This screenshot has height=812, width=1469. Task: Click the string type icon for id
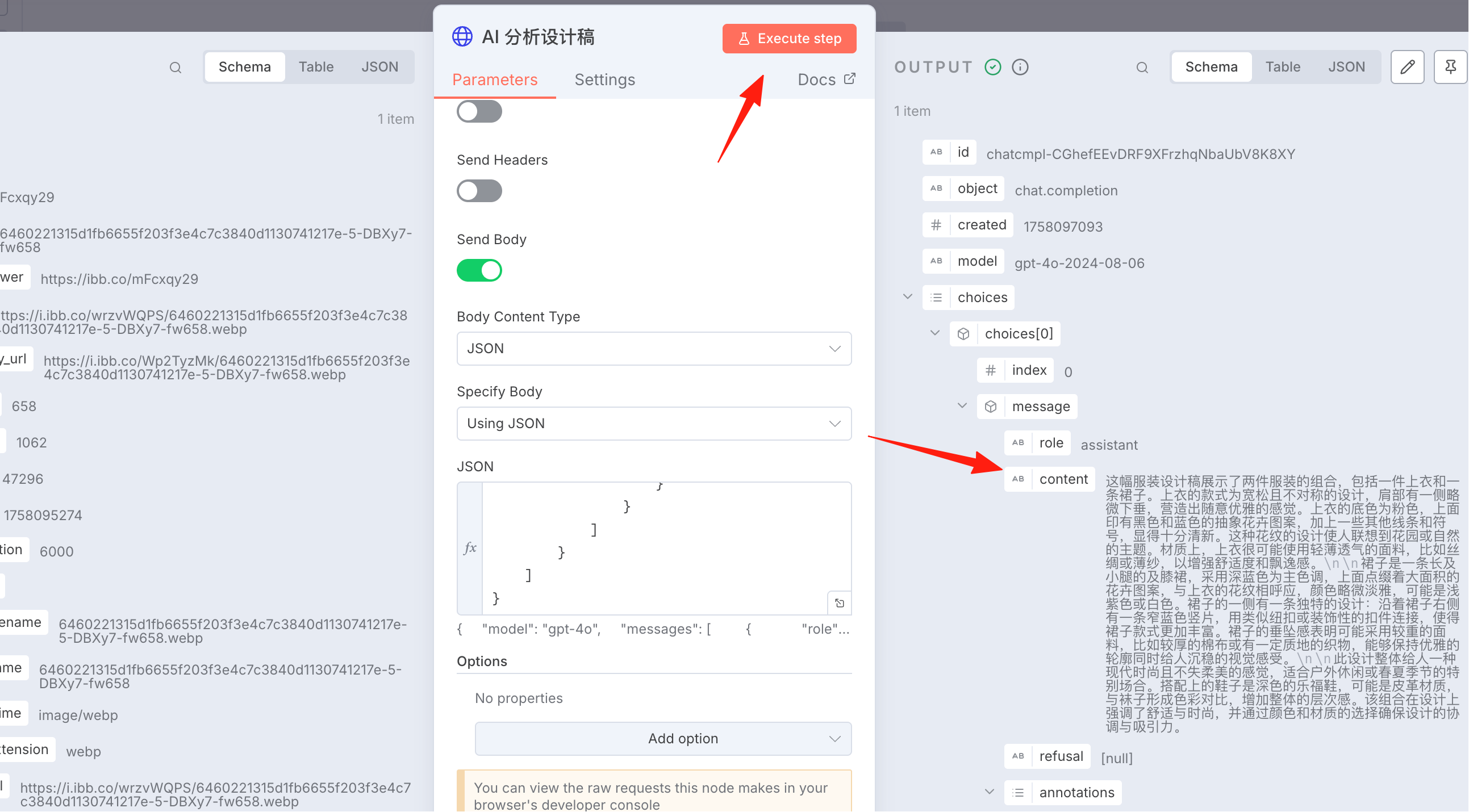click(936, 152)
